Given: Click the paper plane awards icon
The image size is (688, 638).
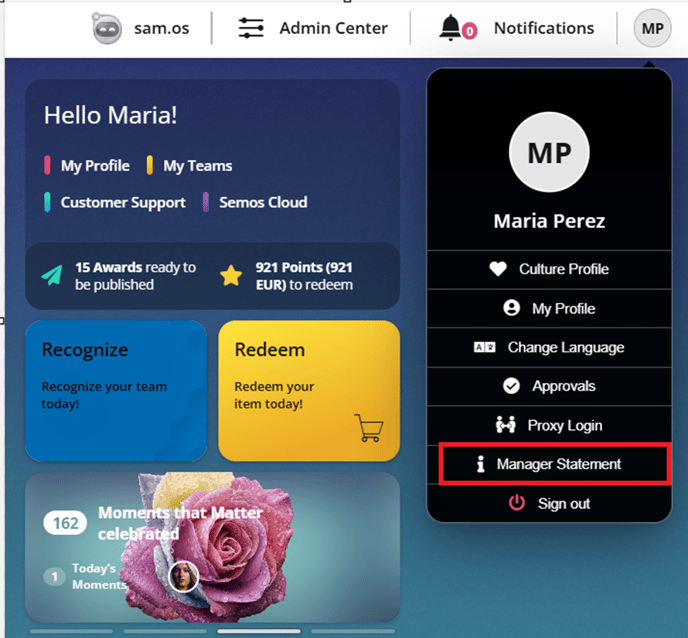Looking at the screenshot, I should click(52, 276).
